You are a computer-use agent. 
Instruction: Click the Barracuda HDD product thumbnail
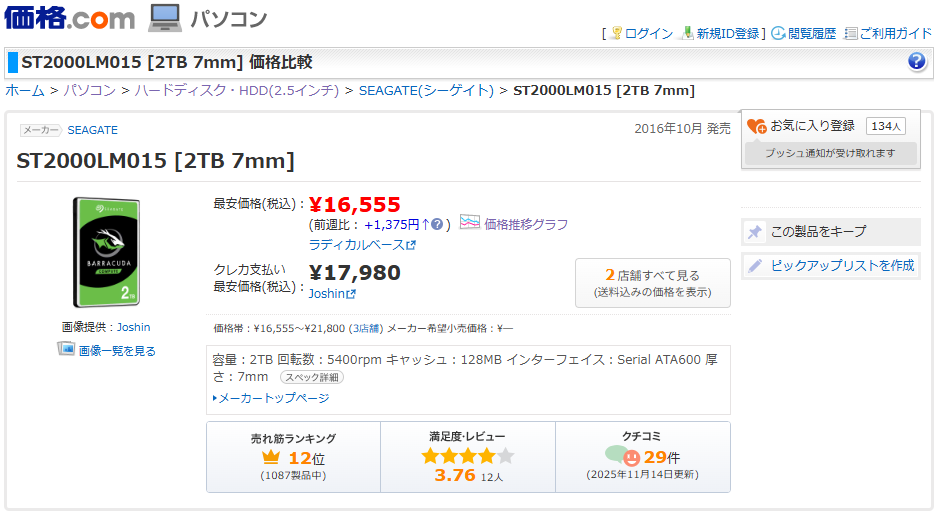(106, 252)
